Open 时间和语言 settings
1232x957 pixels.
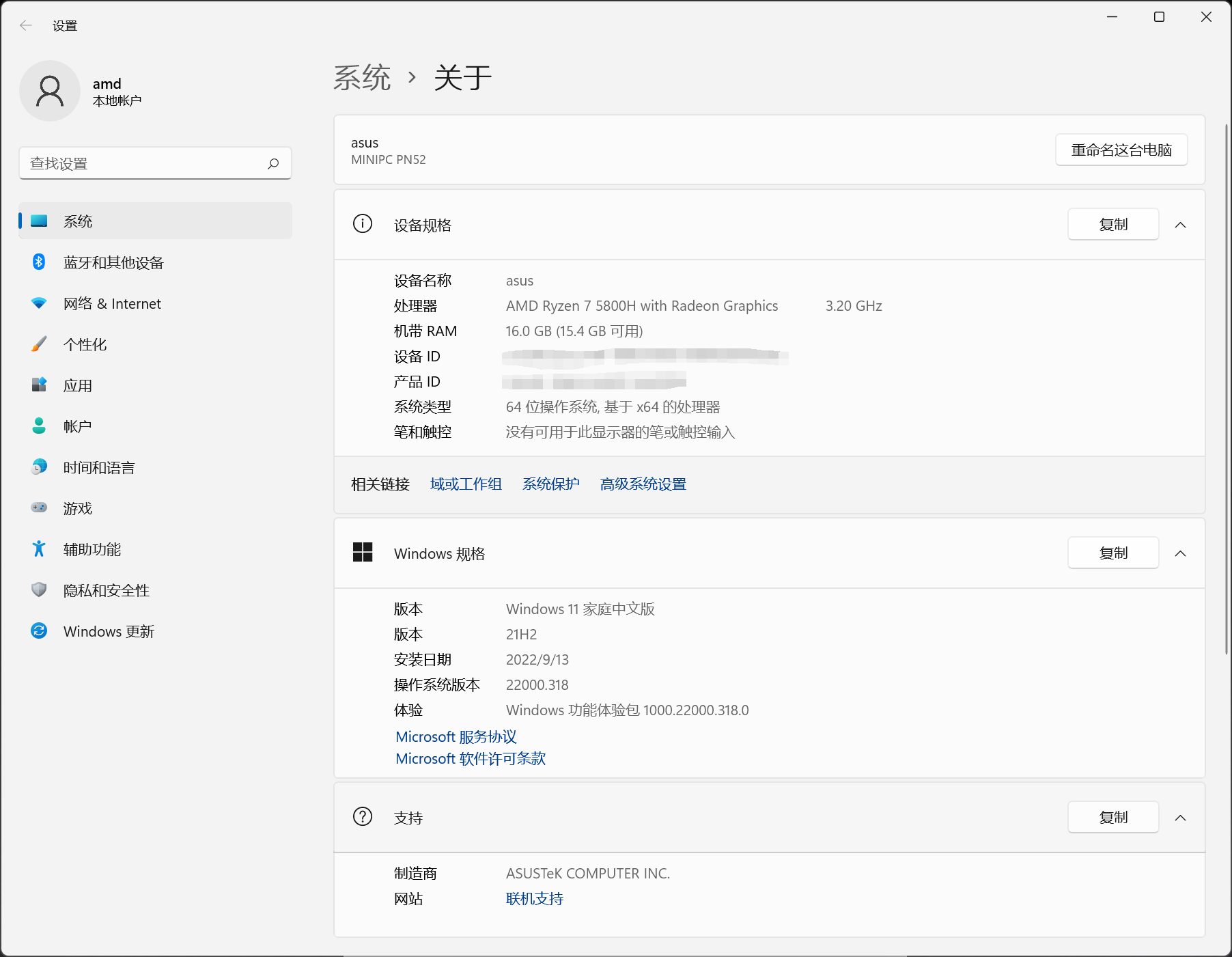click(x=155, y=467)
